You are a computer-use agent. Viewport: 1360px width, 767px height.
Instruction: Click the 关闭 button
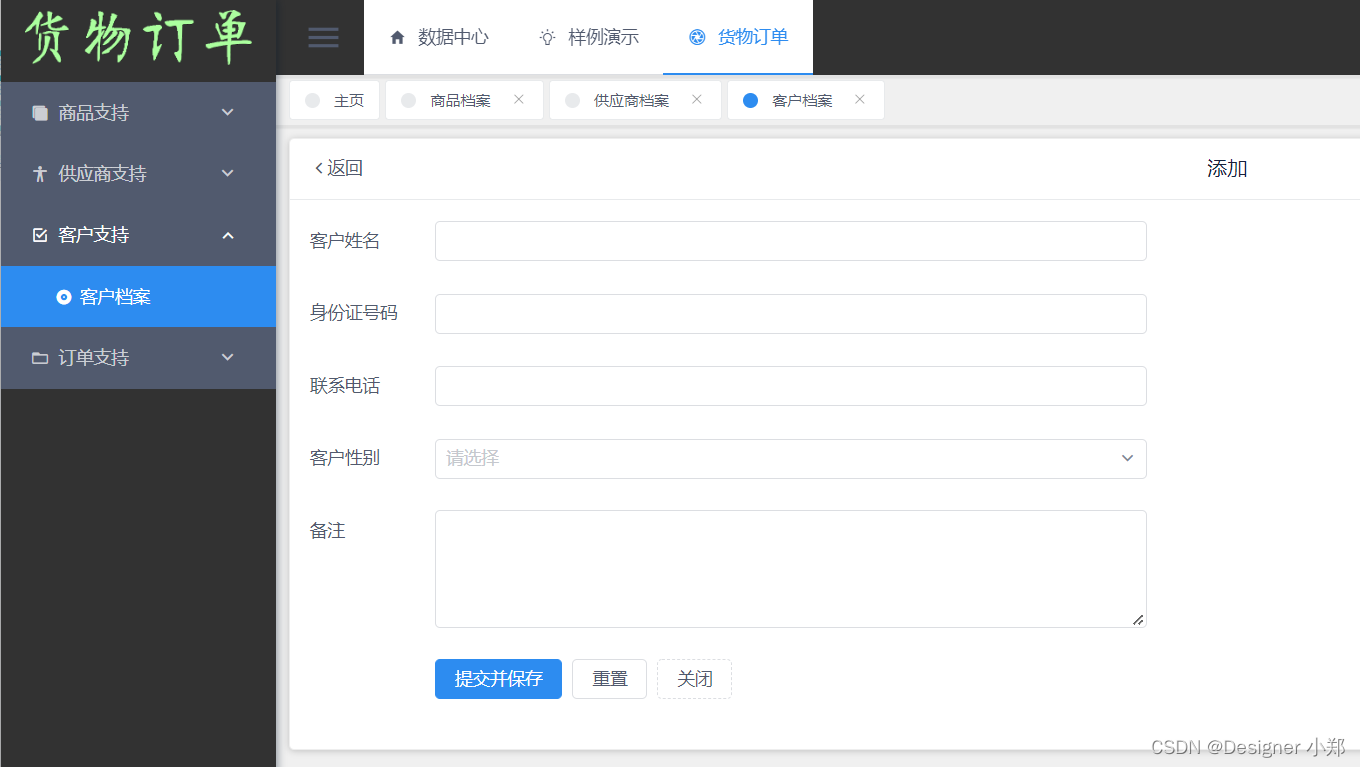click(x=694, y=679)
